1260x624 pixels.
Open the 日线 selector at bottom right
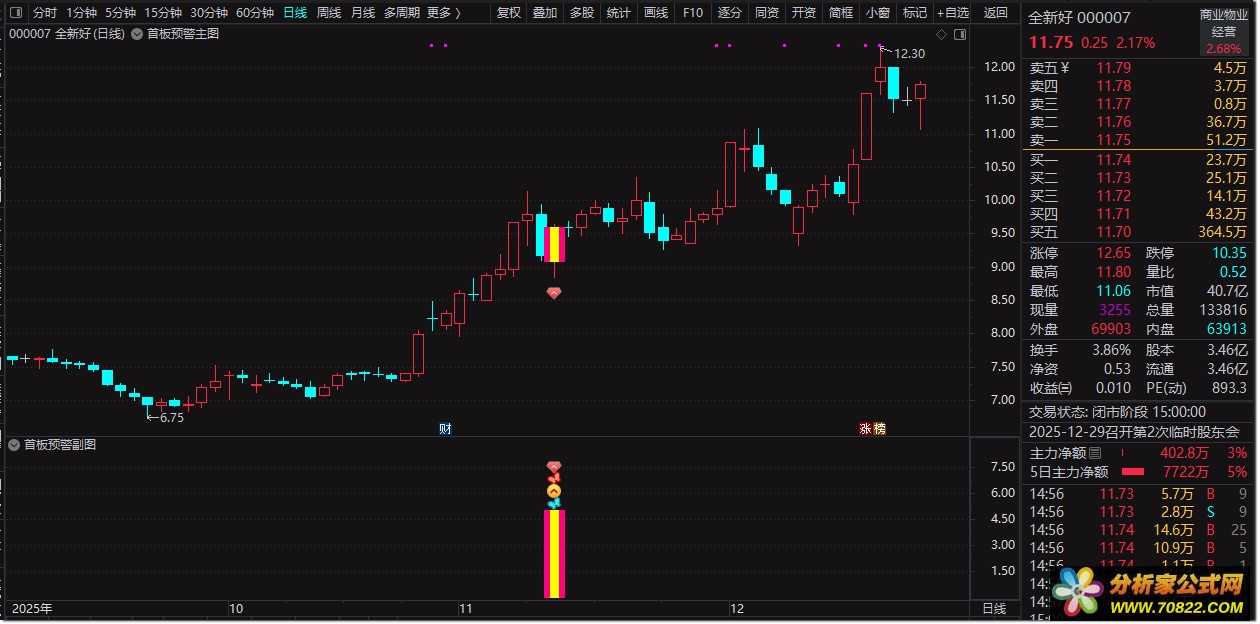pyautogui.click(x=995, y=608)
